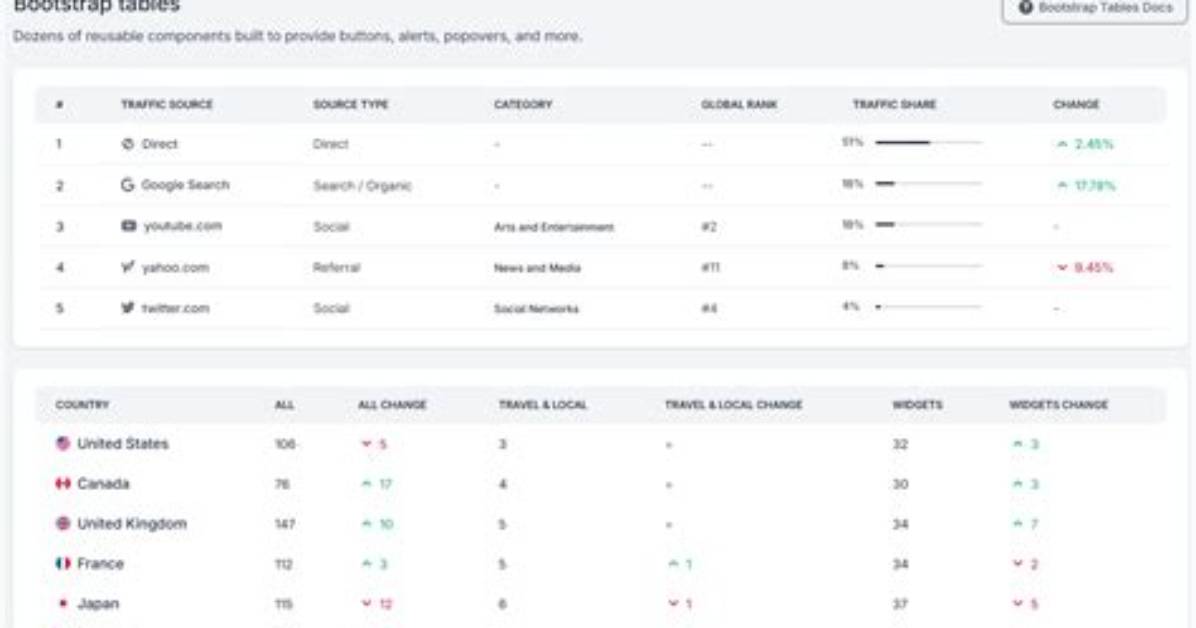Click the Source Type column header
Screen dimensions: 1196x628
pyautogui.click(x=350, y=105)
